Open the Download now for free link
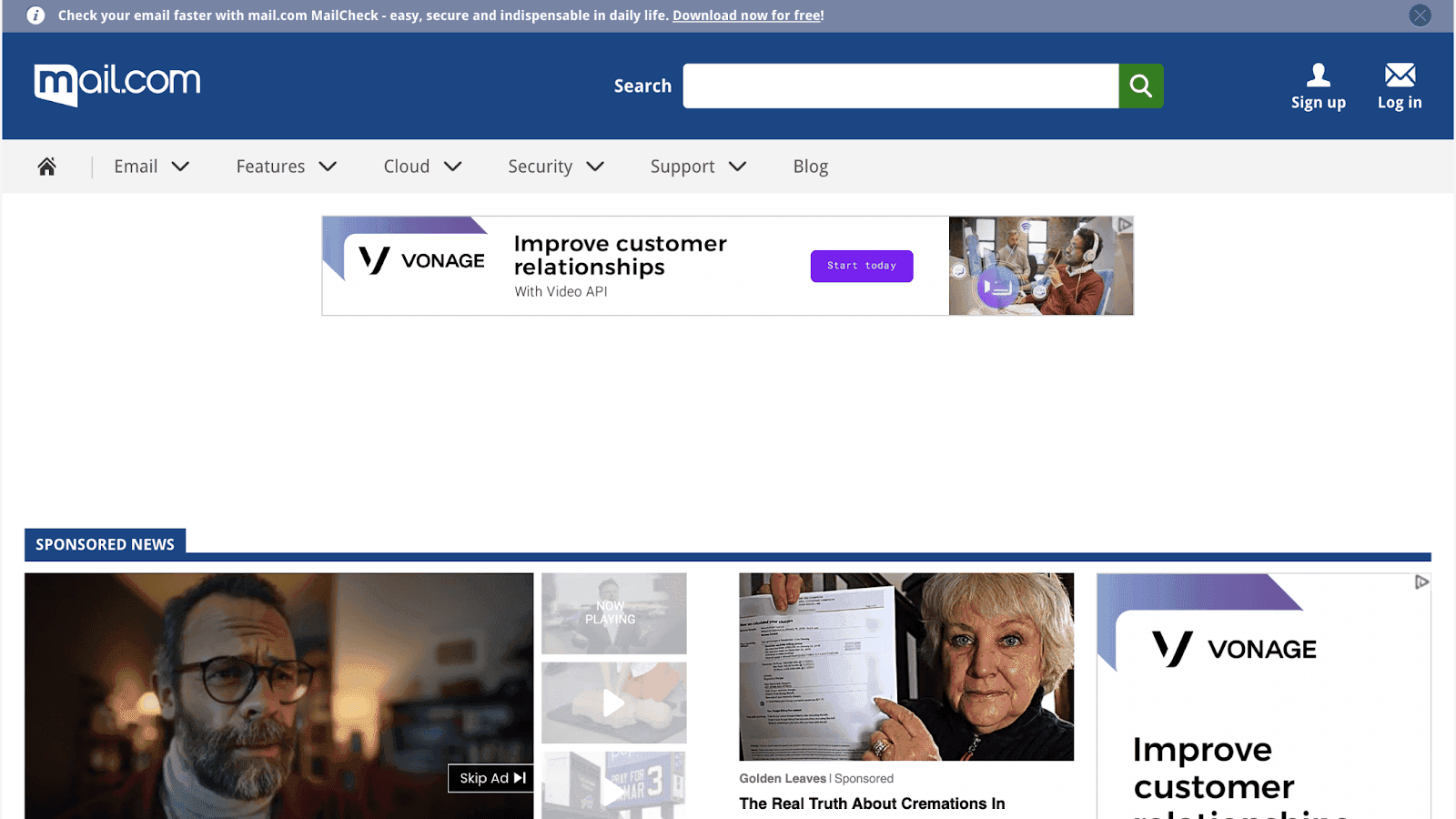This screenshot has height=819, width=1456. (746, 15)
